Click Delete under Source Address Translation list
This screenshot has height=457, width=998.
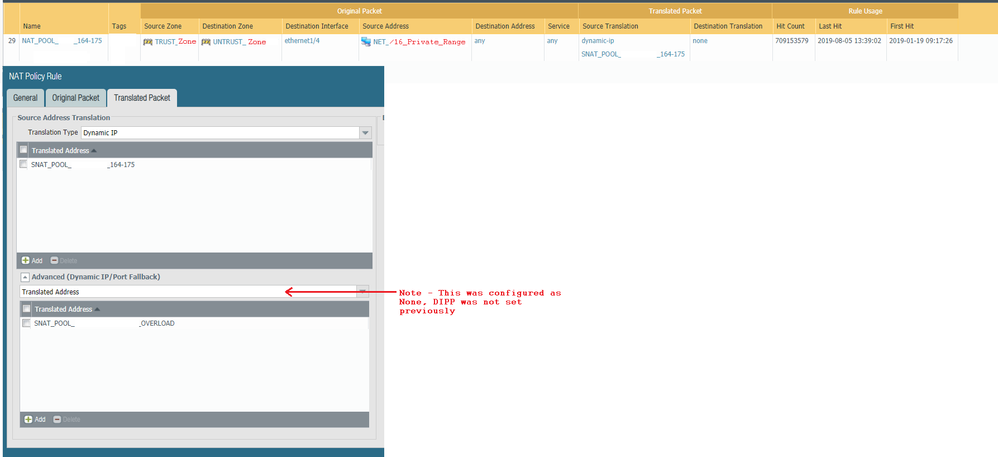click(x=62, y=259)
